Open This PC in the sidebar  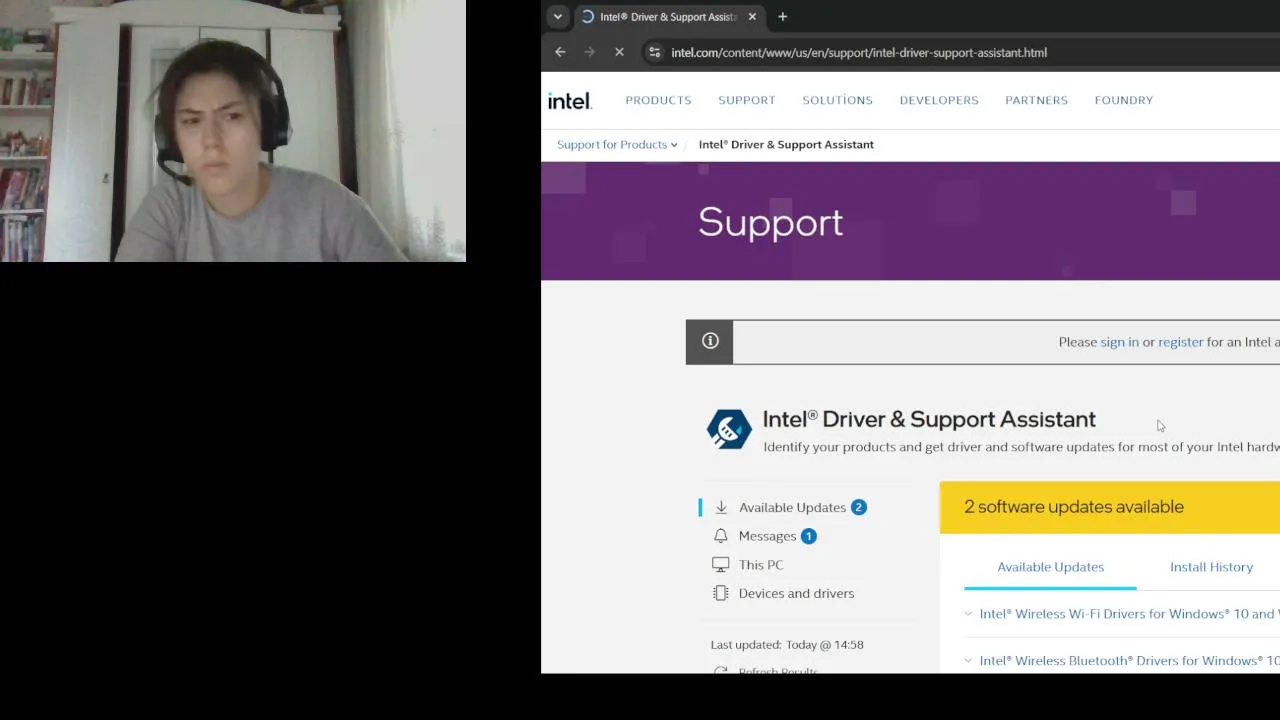click(761, 565)
